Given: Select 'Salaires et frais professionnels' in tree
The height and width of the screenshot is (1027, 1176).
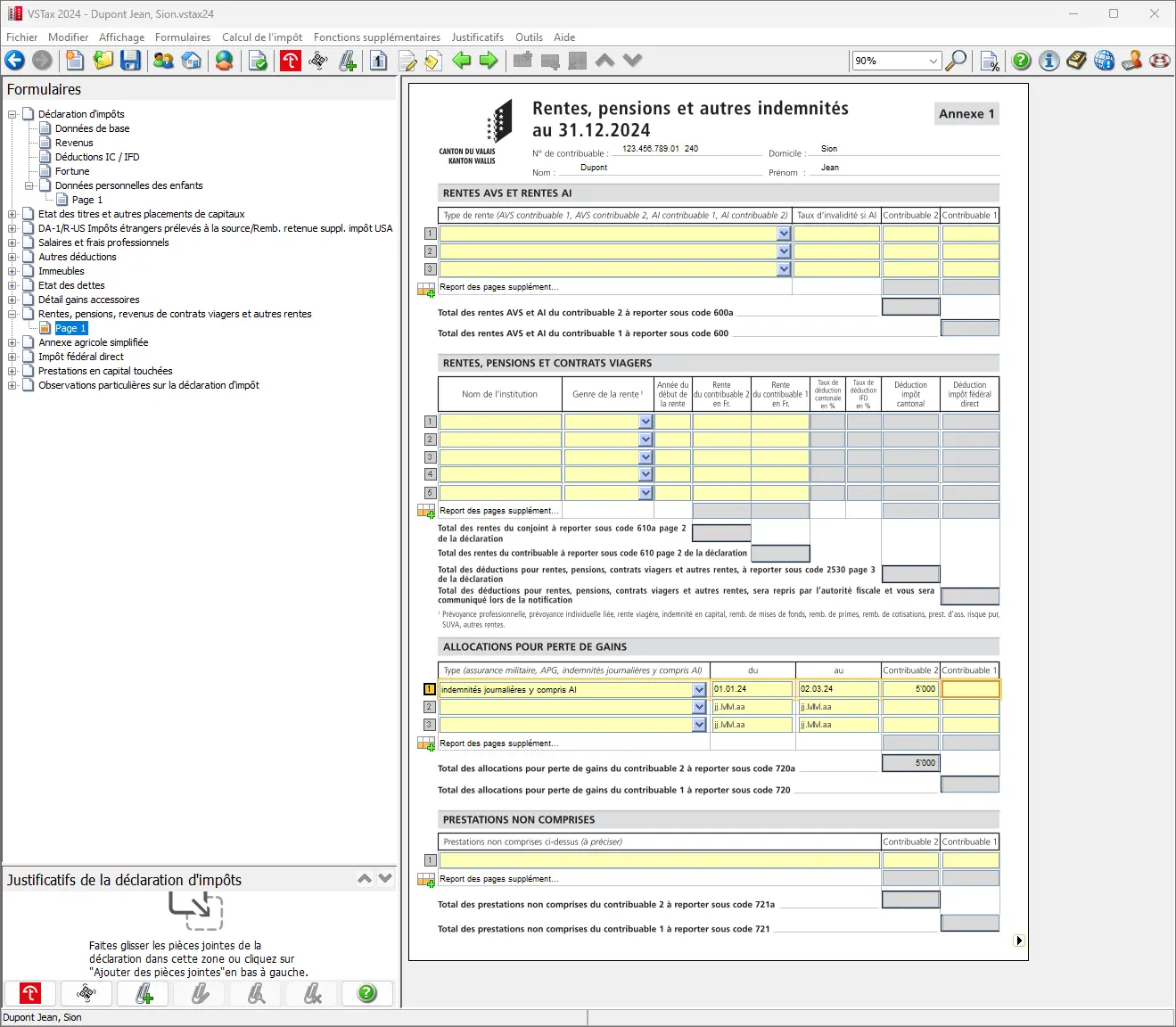Looking at the screenshot, I should click(103, 242).
